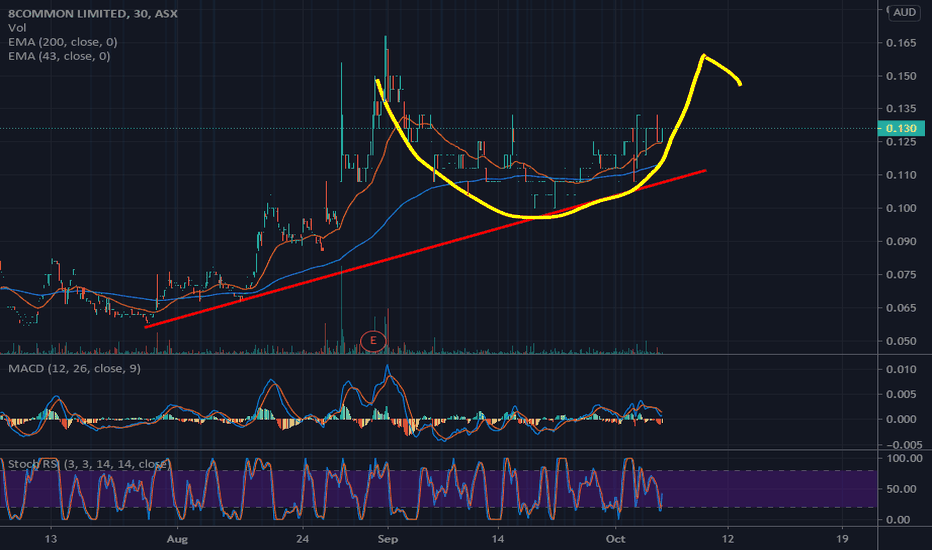
Task: Click the 0.165 price axis label
Action: tap(901, 43)
